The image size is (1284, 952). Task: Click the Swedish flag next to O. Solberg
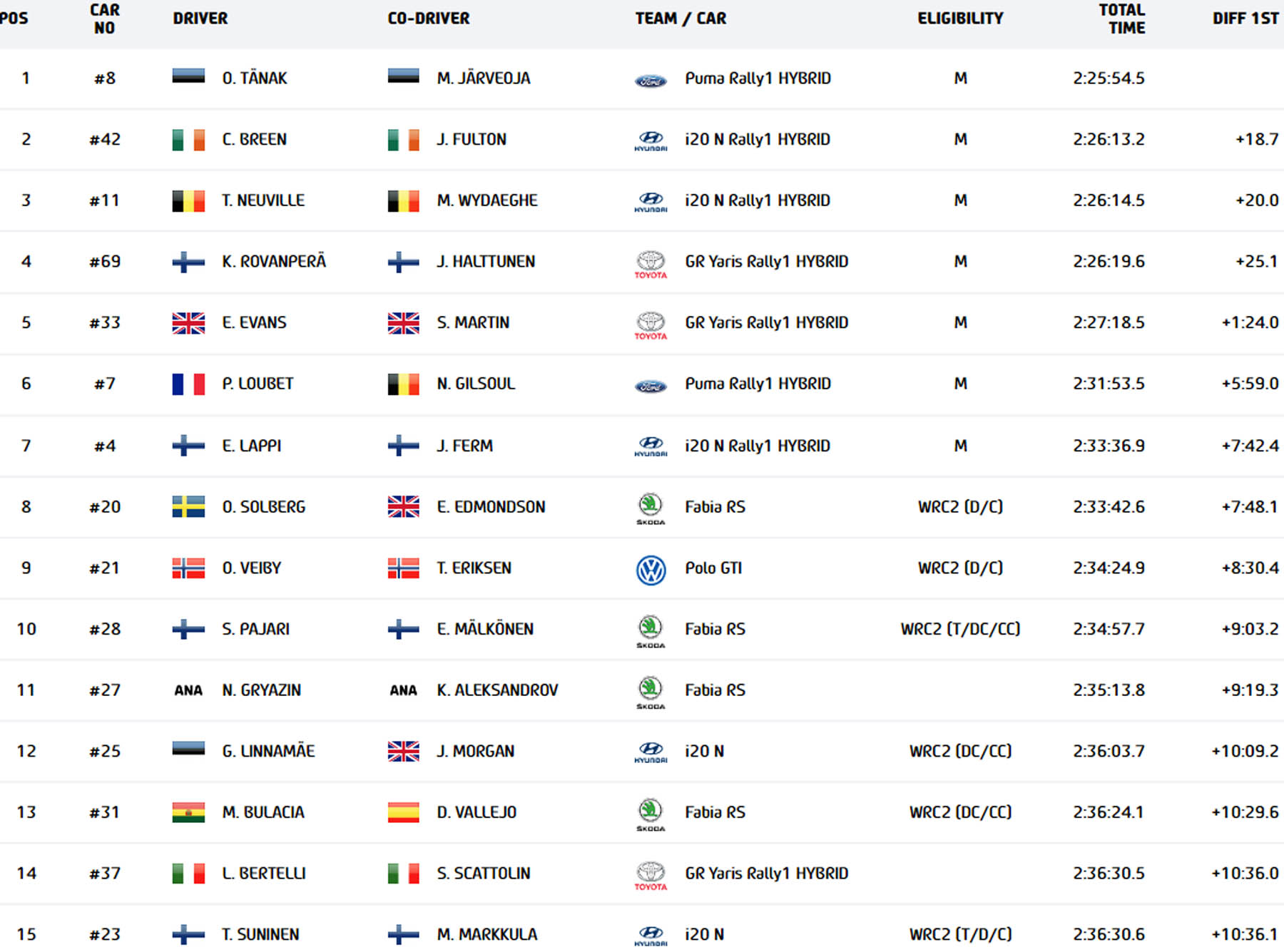click(x=188, y=506)
